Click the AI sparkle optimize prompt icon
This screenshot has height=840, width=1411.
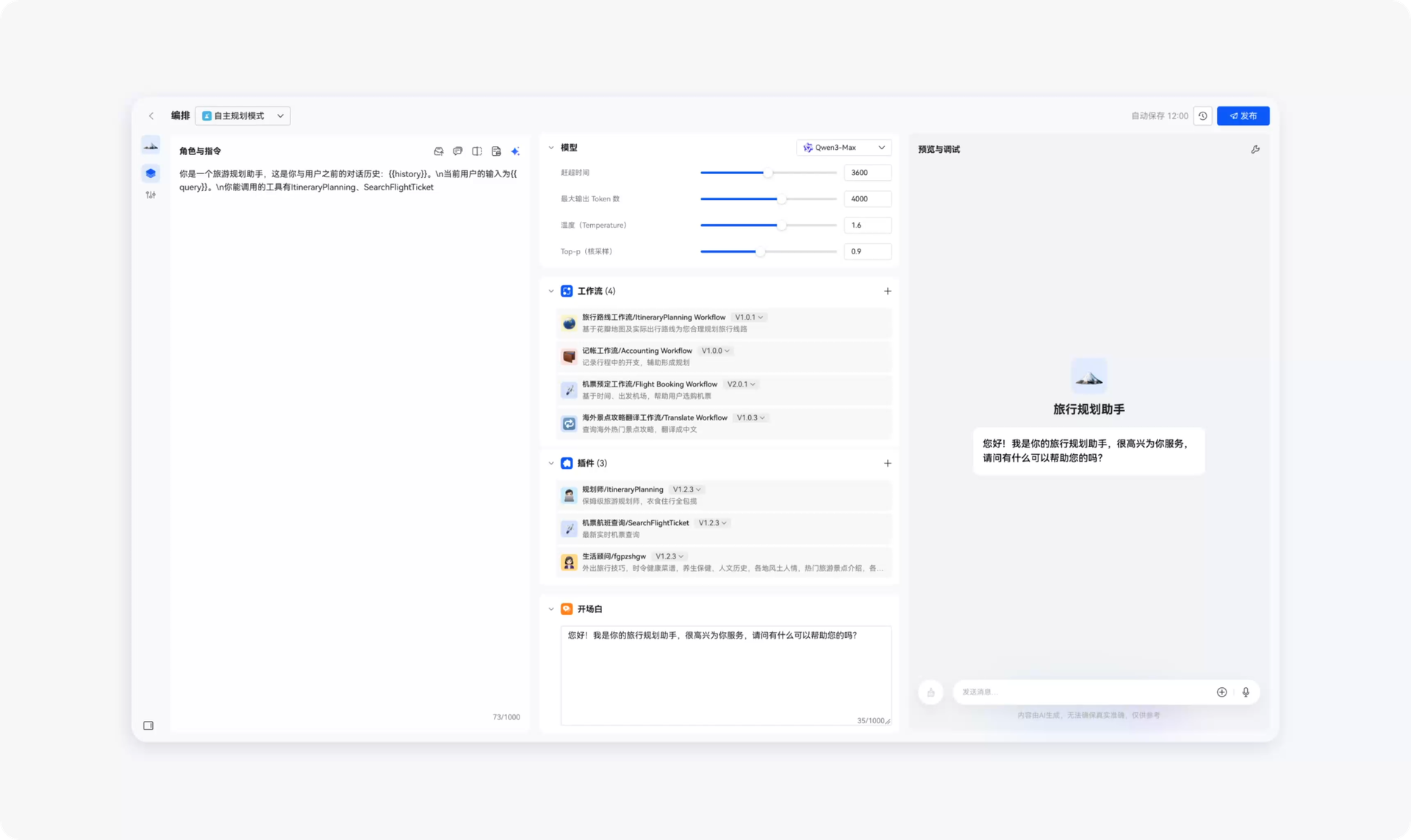click(x=515, y=151)
